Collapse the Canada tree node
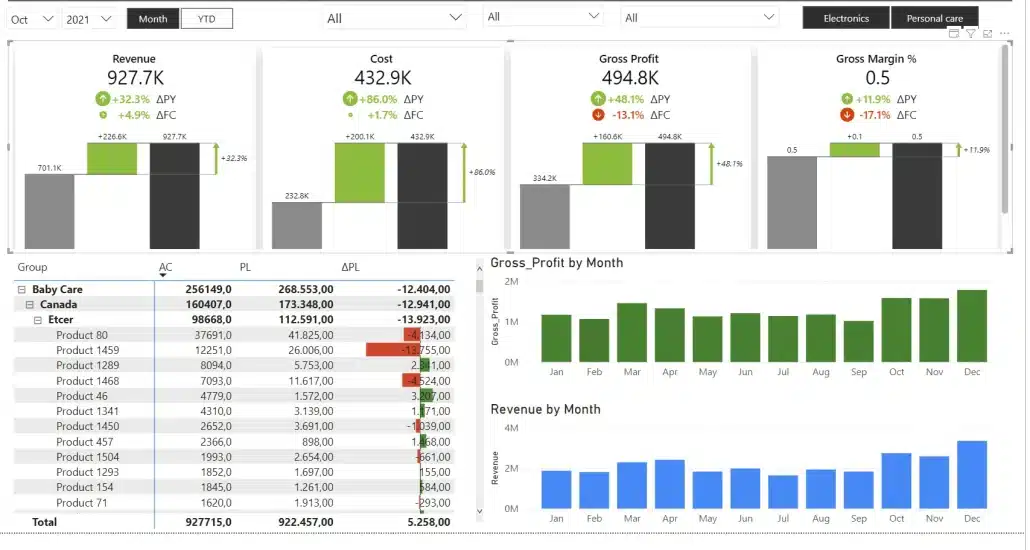The height and width of the screenshot is (550, 1030). point(30,304)
